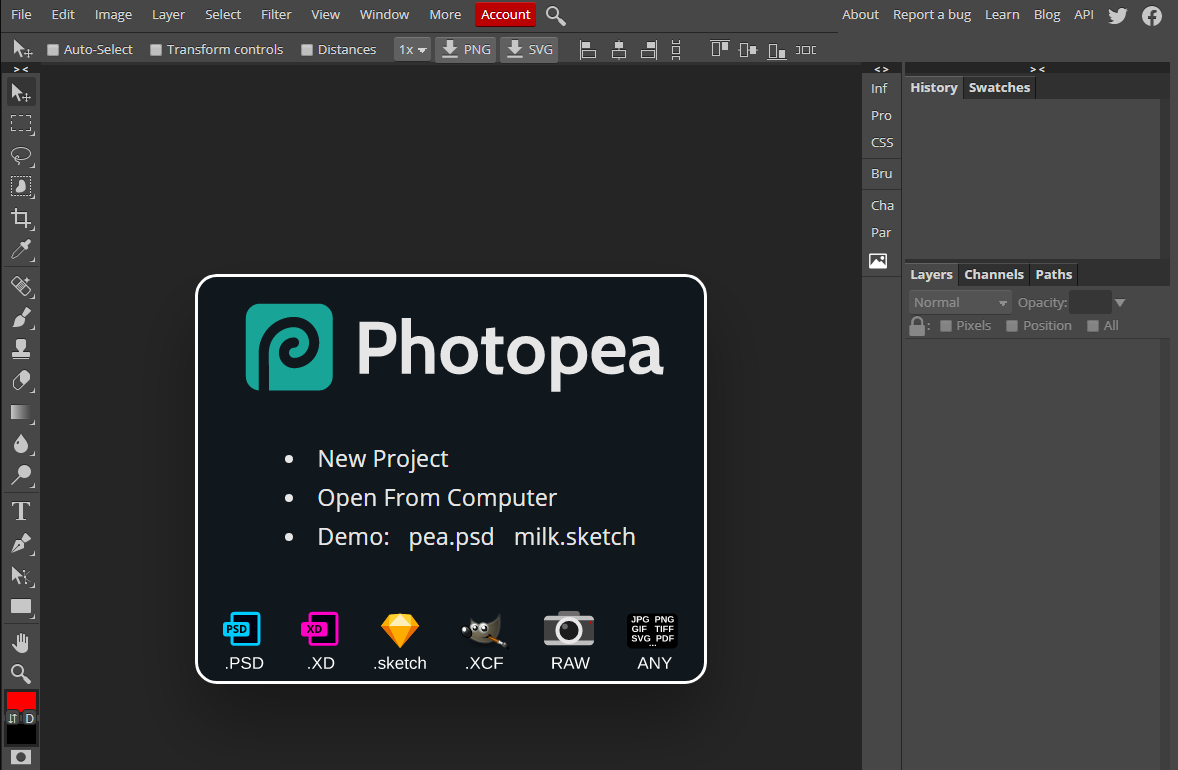Open Photopea's Twitter page icon
The image size is (1178, 770).
pyautogui.click(x=1118, y=15)
